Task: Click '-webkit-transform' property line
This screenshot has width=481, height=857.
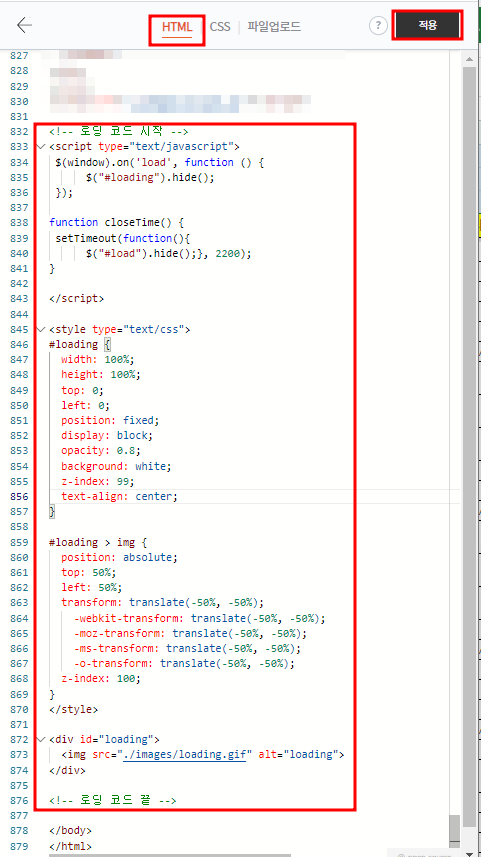Action: pyautogui.click(x=200, y=618)
